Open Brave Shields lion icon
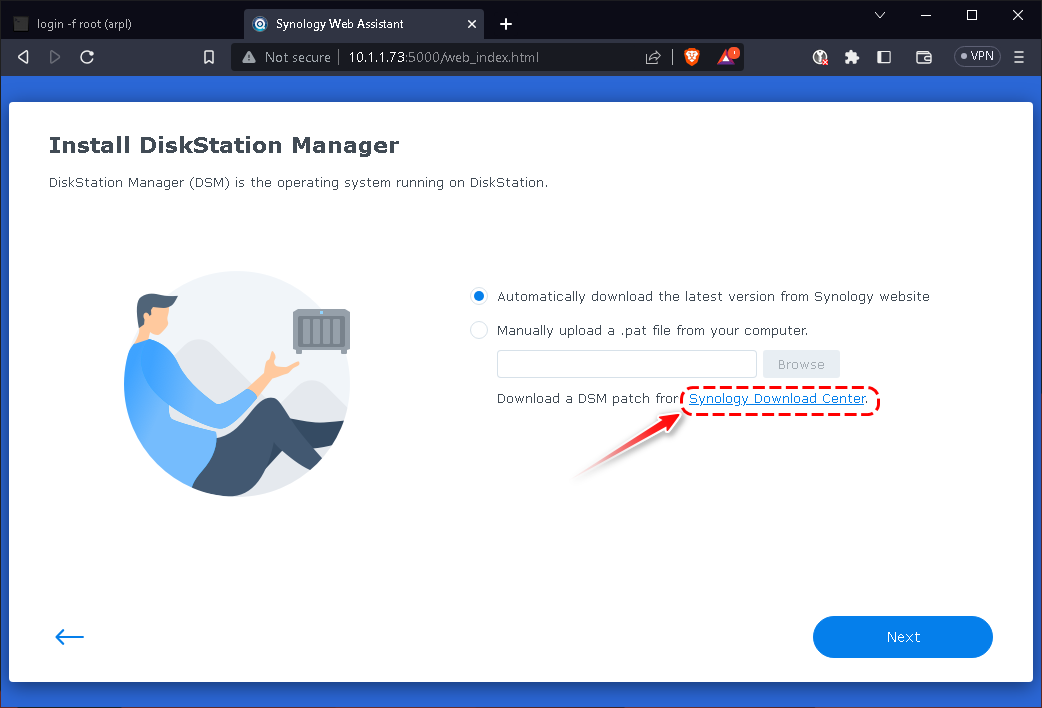 (x=692, y=57)
